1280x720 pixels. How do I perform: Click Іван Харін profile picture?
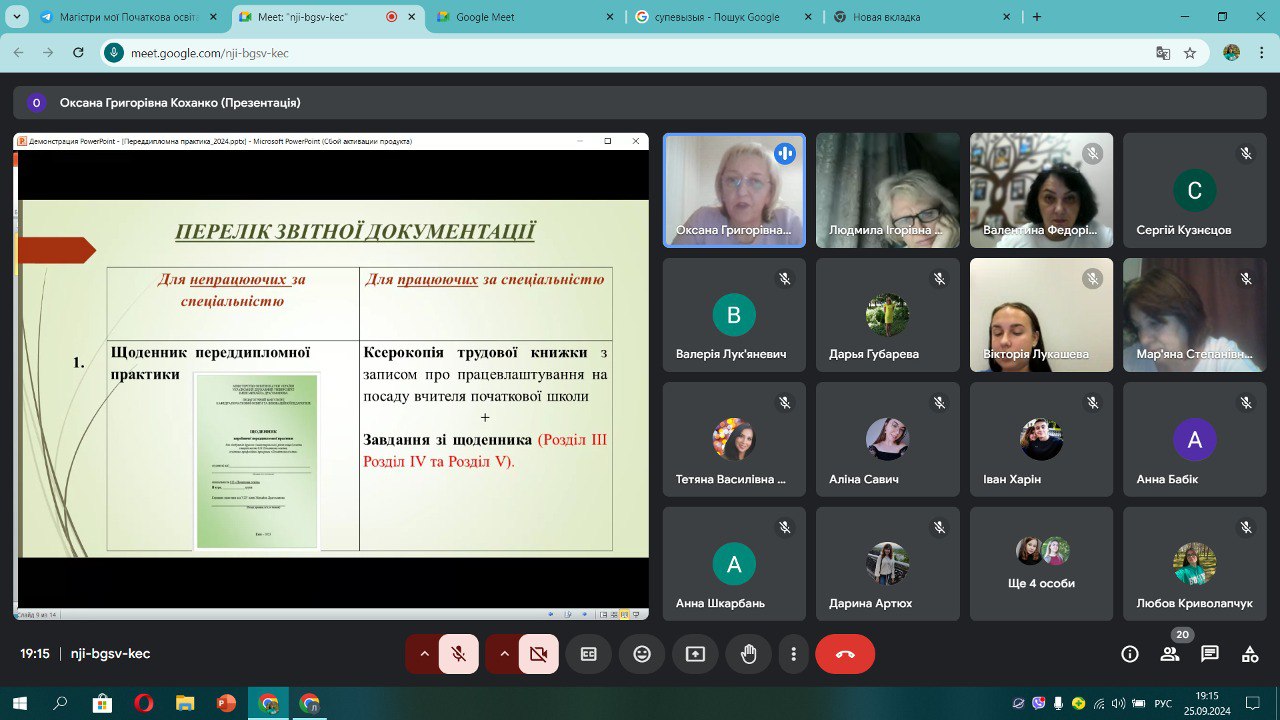[x=1041, y=439]
